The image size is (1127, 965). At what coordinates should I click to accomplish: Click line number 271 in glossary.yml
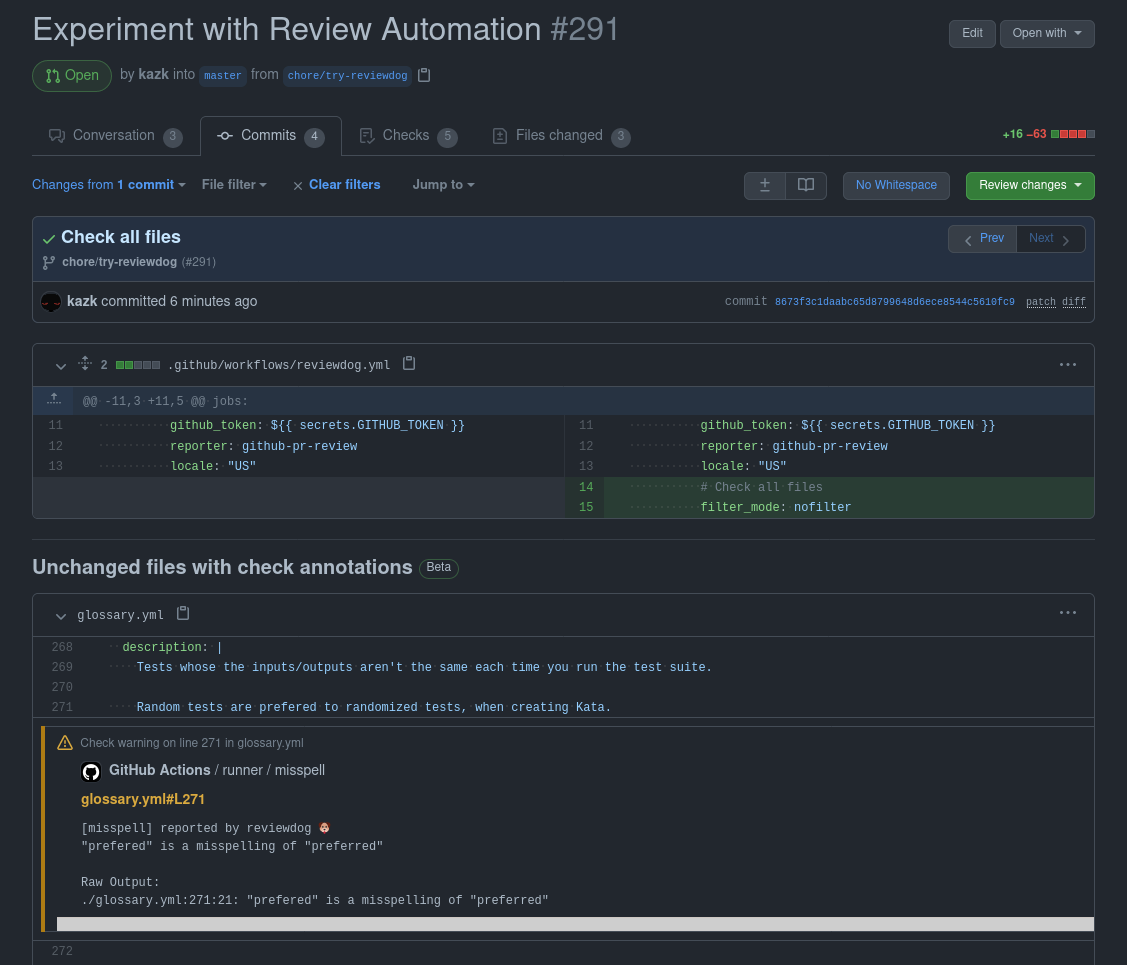click(62, 706)
